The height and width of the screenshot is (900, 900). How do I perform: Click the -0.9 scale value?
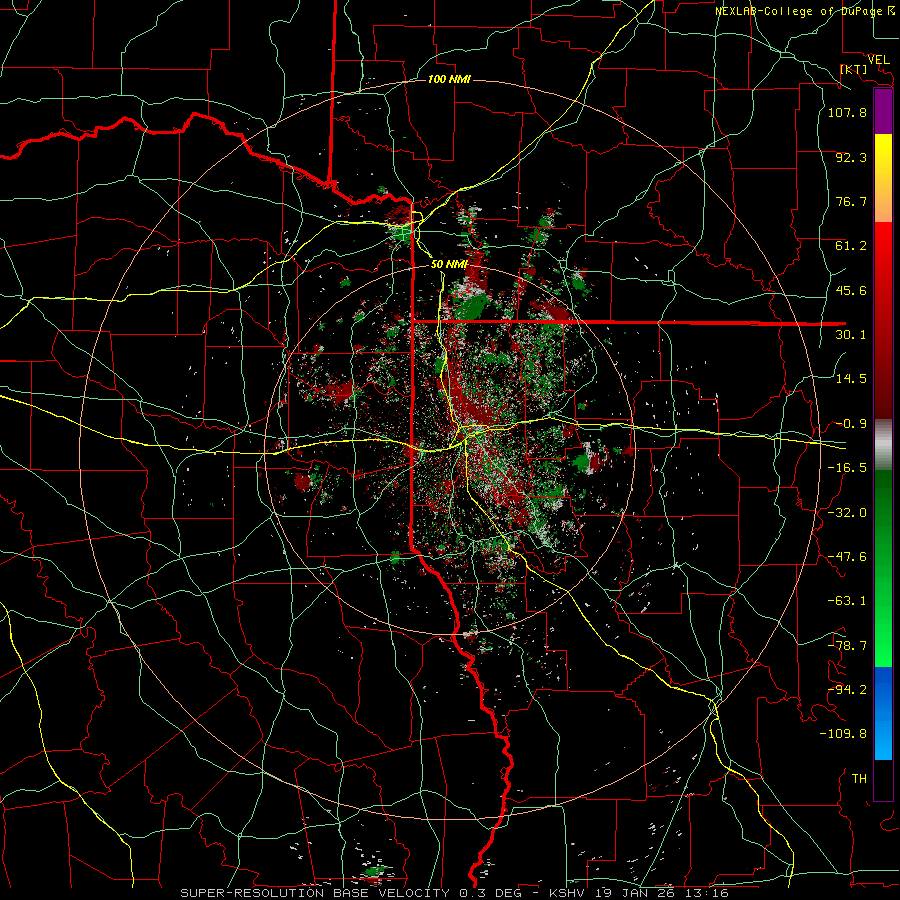pyautogui.click(x=851, y=424)
